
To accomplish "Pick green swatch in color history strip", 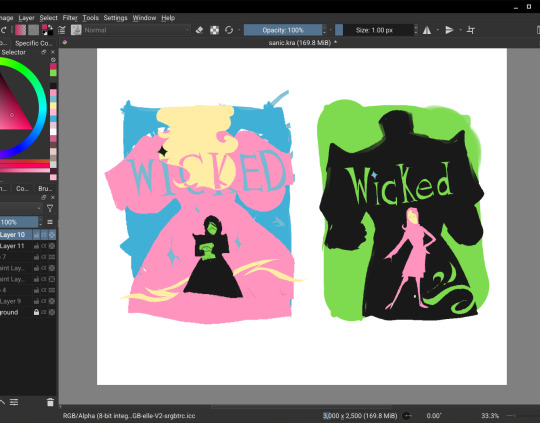I will (x=53, y=73).
